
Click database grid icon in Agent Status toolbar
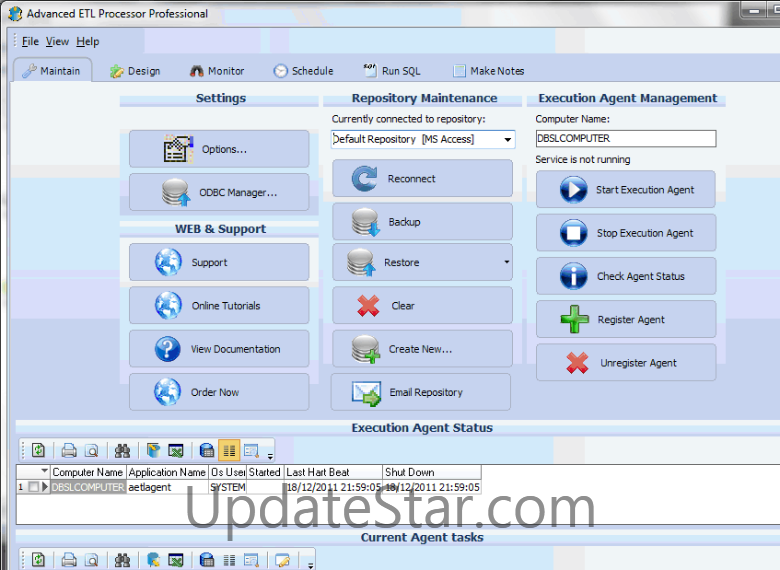coord(206,451)
